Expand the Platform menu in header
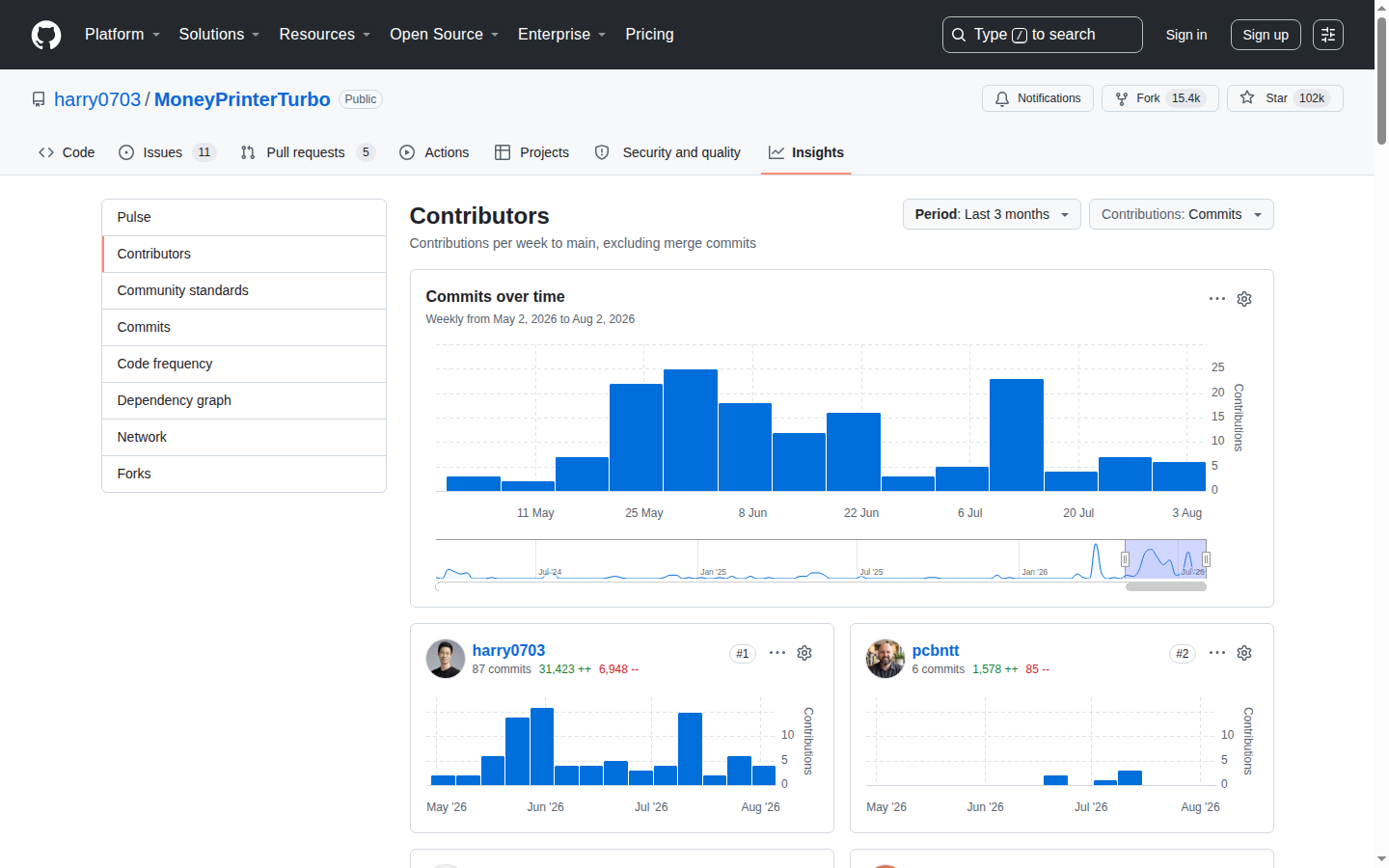The height and width of the screenshot is (868, 1389). [123, 35]
